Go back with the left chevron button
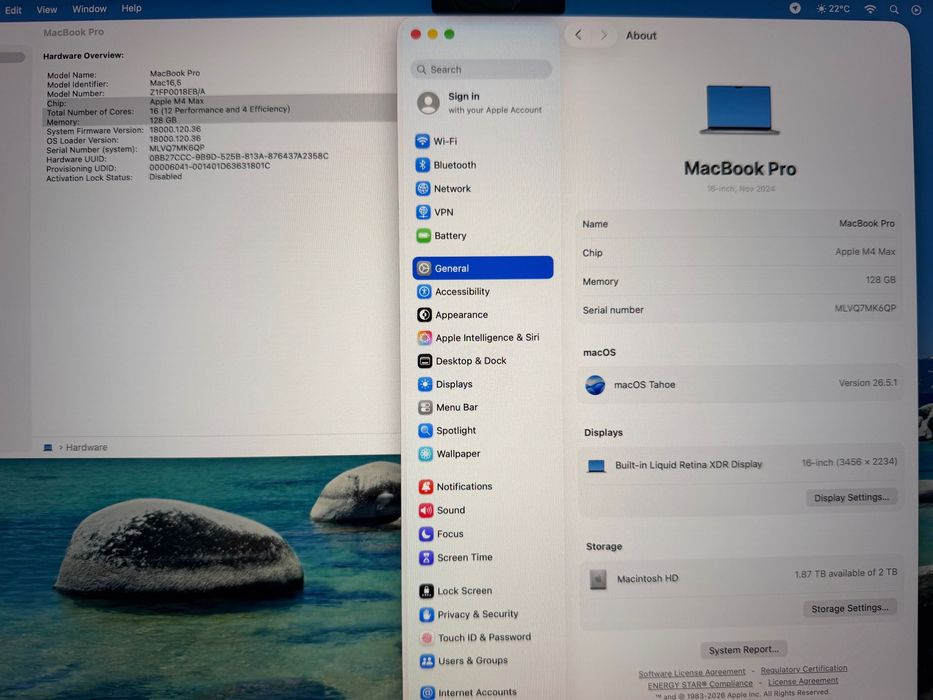Screen dimensions: 933x700 tap(578, 35)
